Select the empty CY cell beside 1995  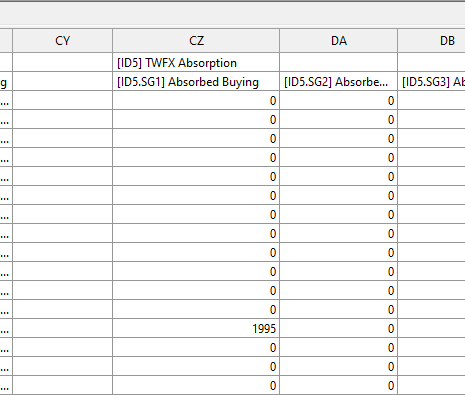(63, 329)
